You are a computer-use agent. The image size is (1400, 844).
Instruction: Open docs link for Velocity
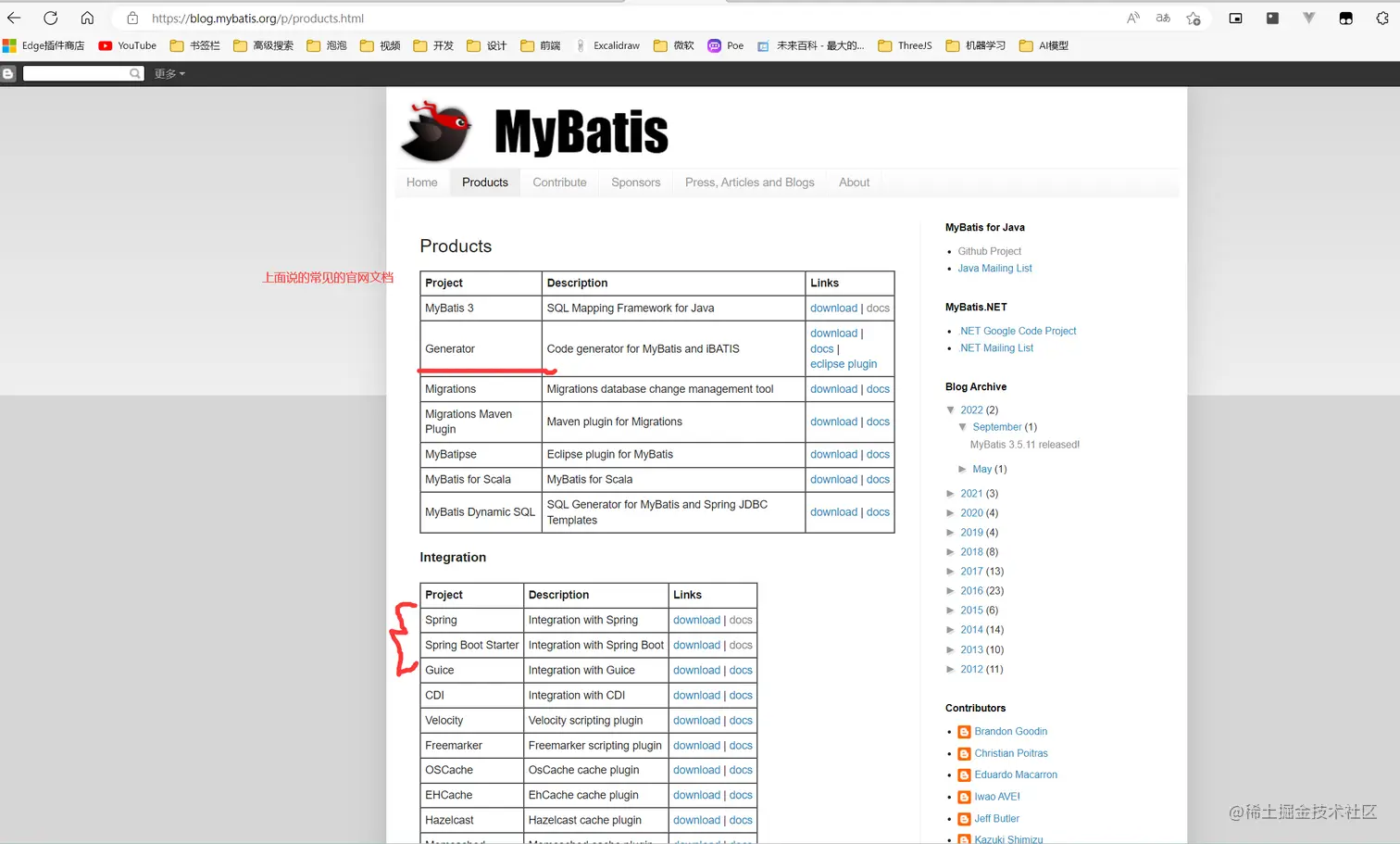pos(741,721)
